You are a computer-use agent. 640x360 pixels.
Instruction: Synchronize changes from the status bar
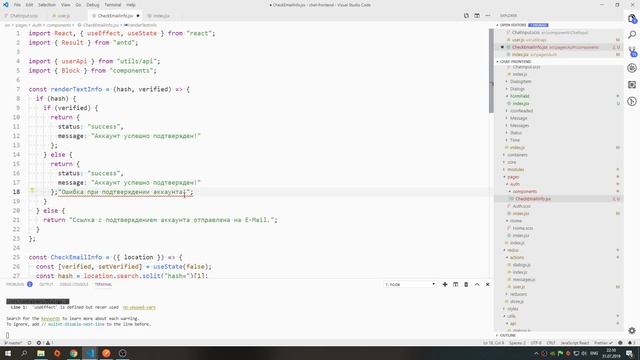[29, 343]
